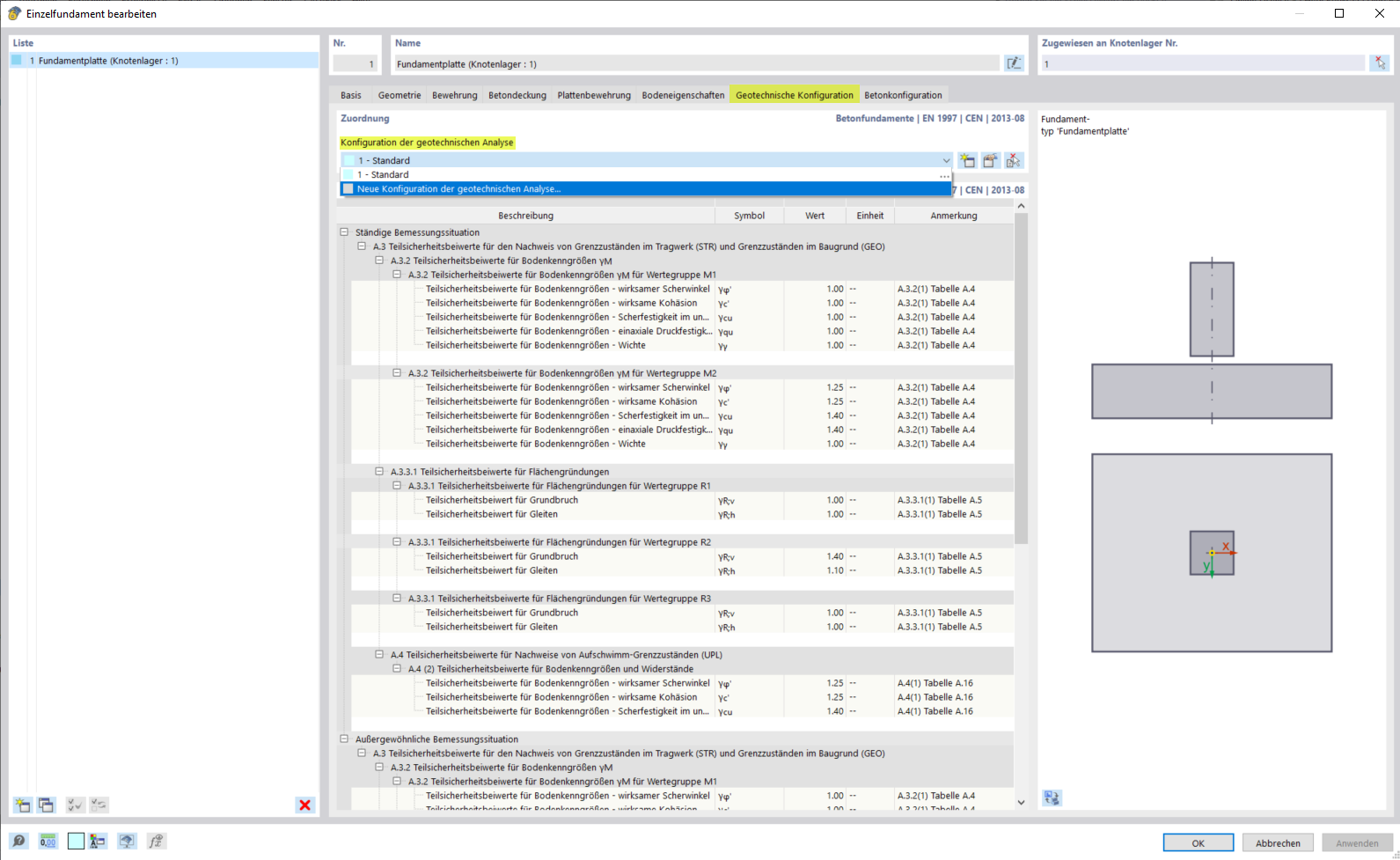Collapse the Wertegruppe R3 node
1400x860 pixels.
[x=397, y=599]
